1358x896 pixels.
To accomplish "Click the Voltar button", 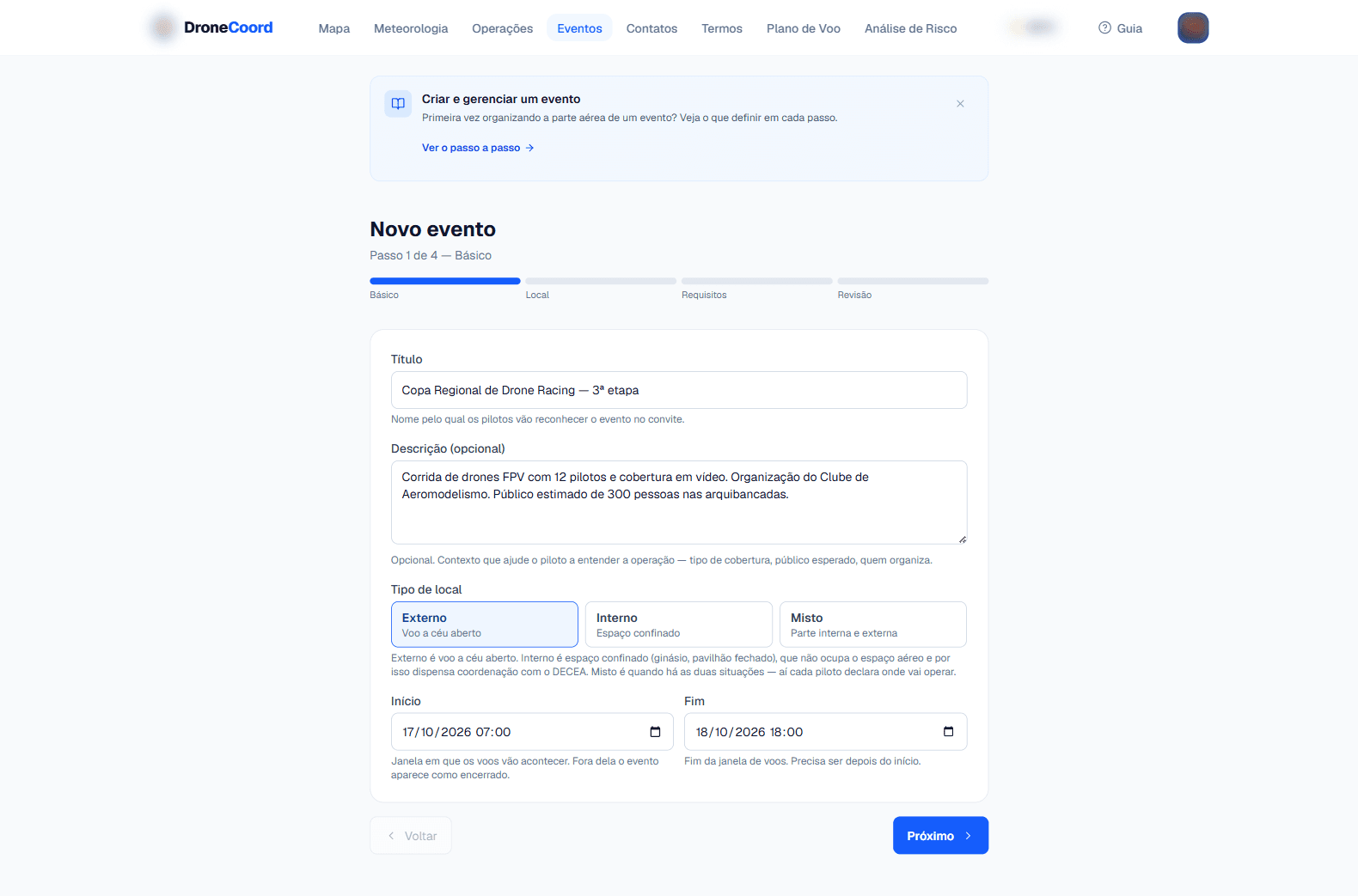I will (411, 836).
